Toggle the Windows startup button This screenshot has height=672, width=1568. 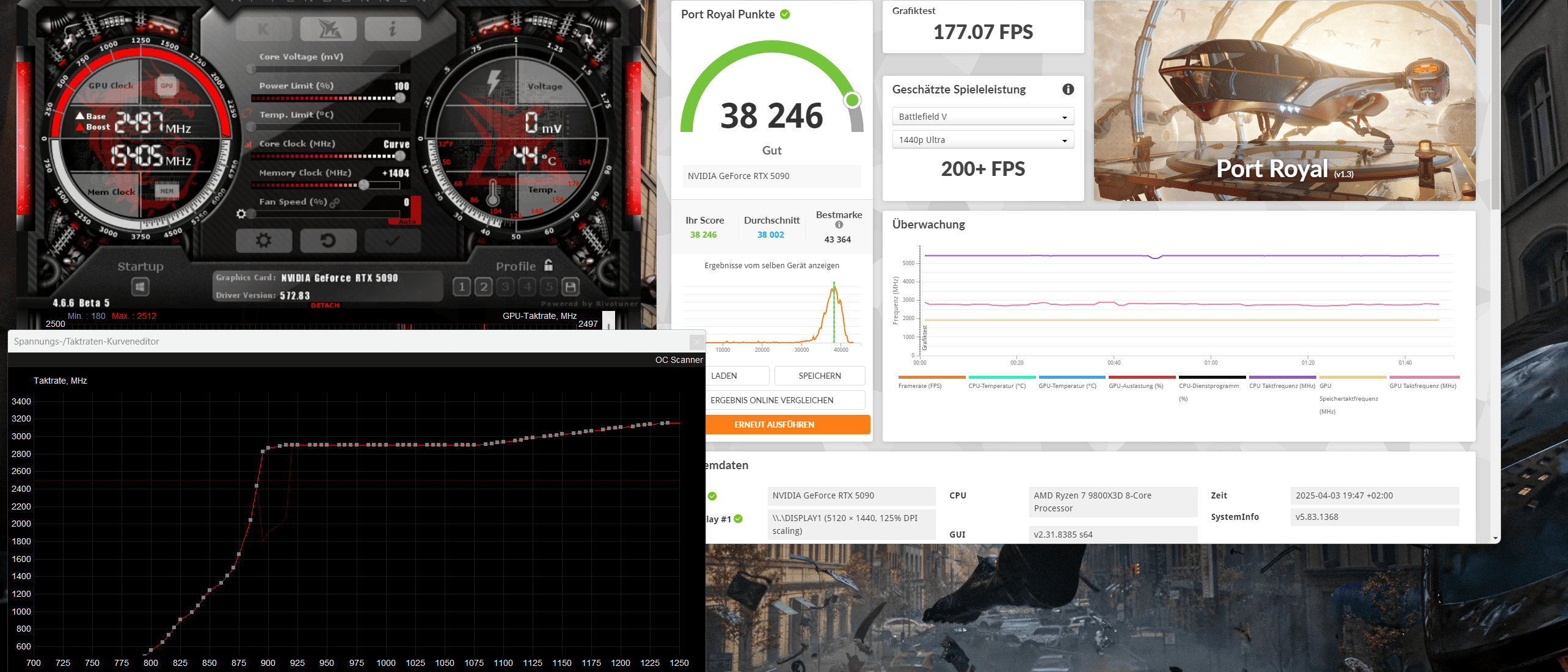[140, 287]
